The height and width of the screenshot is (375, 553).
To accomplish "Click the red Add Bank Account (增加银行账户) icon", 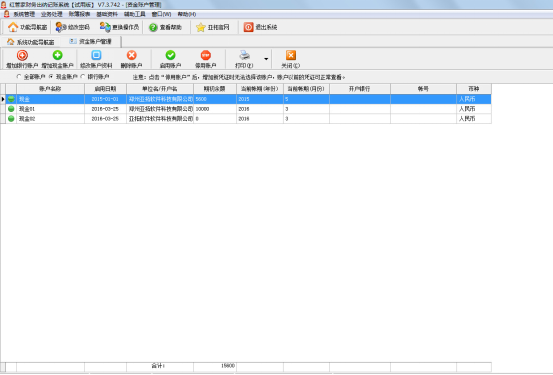I will (22, 55).
